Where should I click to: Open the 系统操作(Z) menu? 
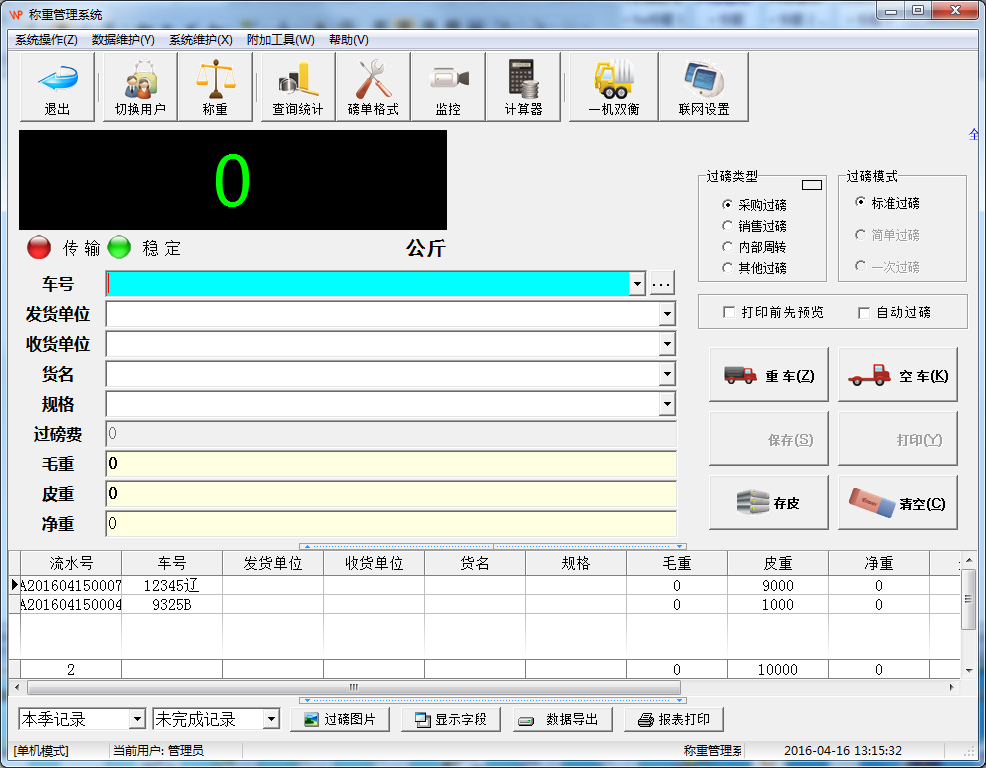pos(46,40)
